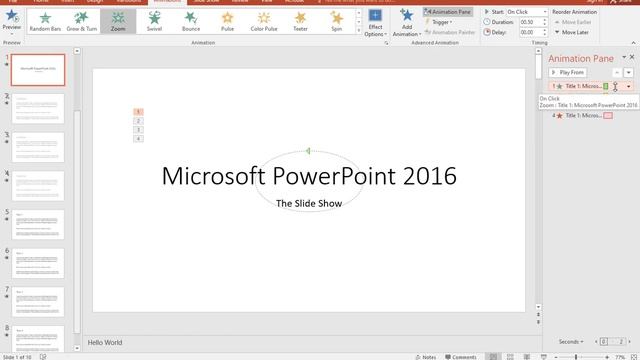Image resolution: width=640 pixels, height=360 pixels.
Task: Open Comments from the status bar
Action: (x=460, y=357)
